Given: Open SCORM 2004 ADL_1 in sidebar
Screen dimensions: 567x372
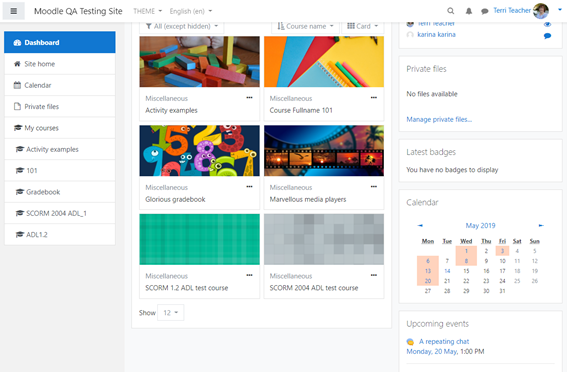Looking at the screenshot, I should 60,213.
